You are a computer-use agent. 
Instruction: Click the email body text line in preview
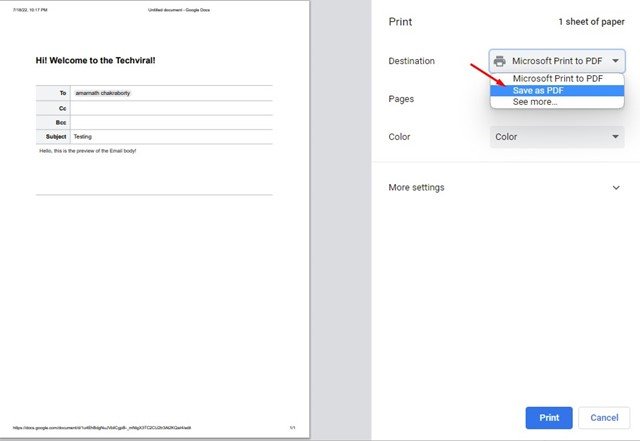tap(87, 151)
